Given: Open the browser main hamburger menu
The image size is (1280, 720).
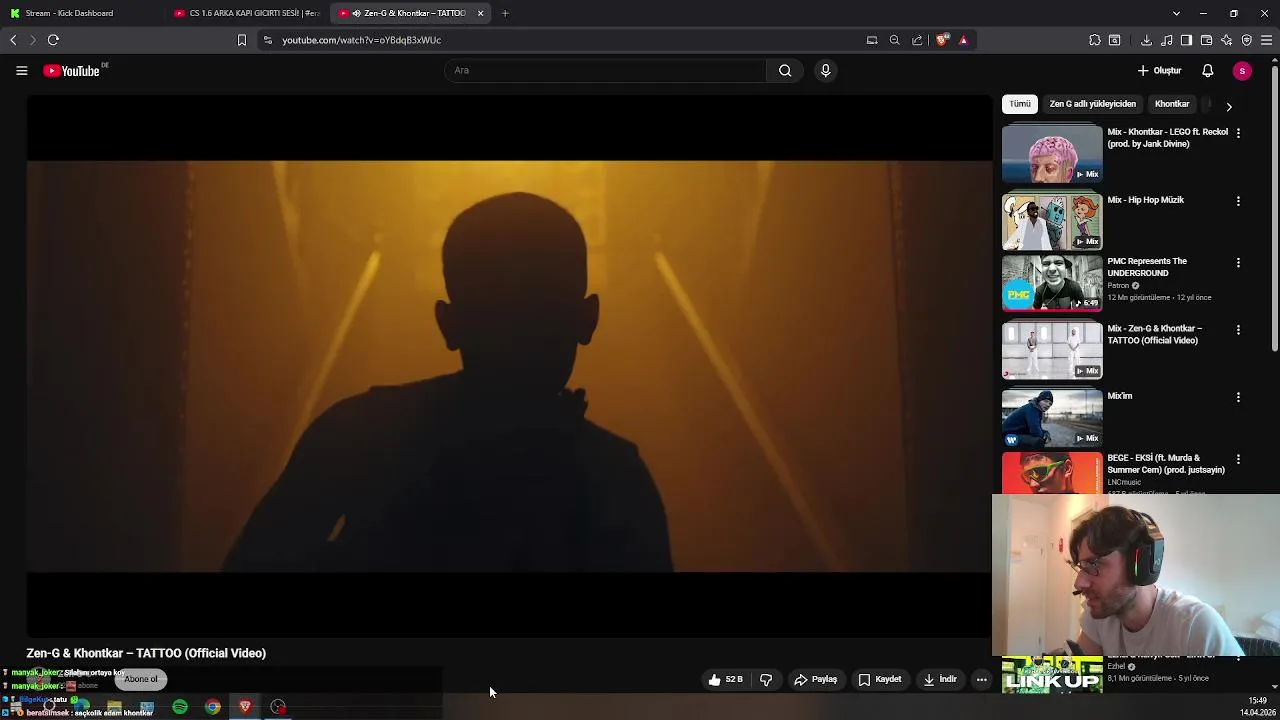Looking at the screenshot, I should [x=1266, y=40].
